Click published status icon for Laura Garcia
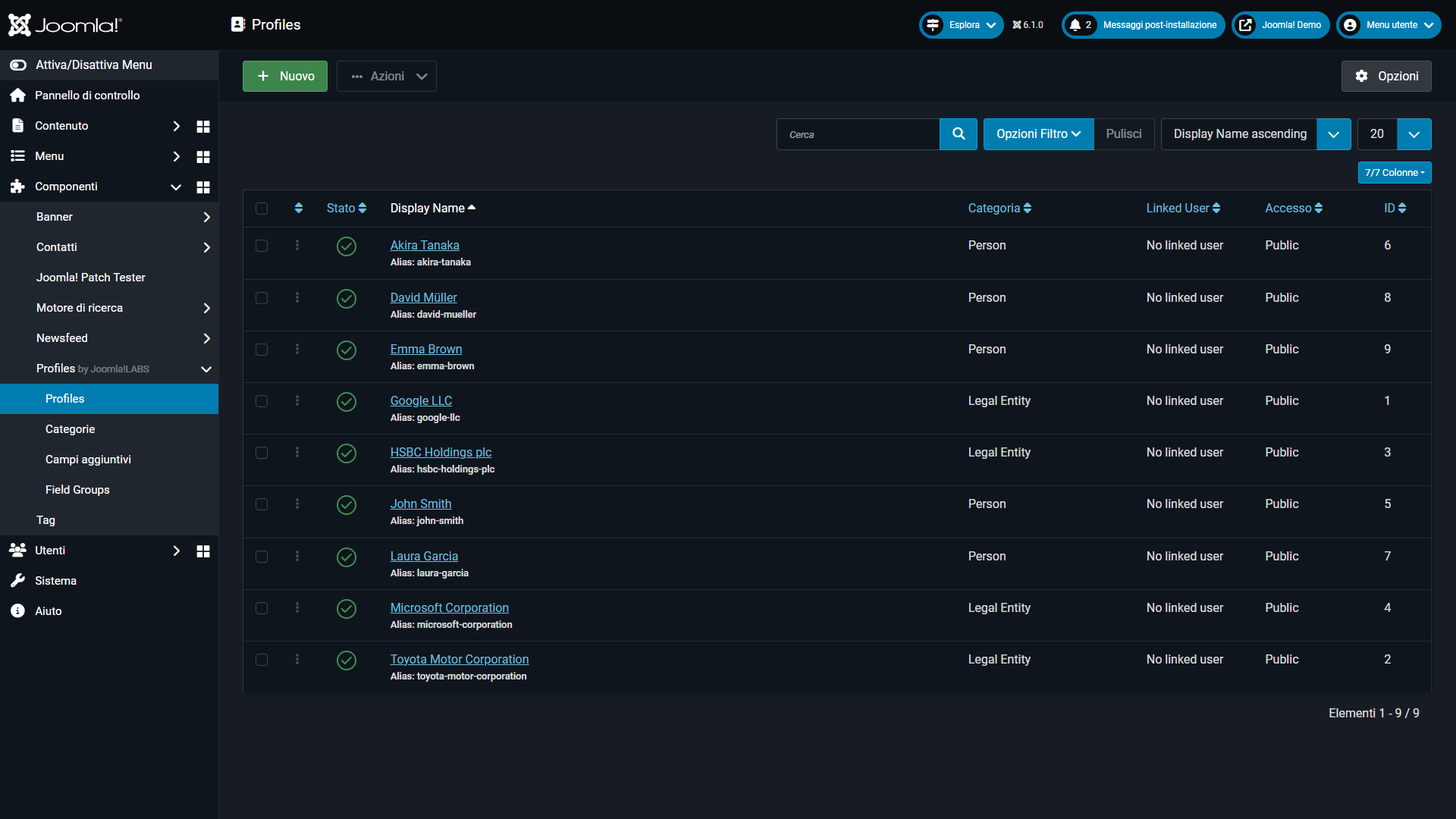This screenshot has width=1456, height=819. pyautogui.click(x=347, y=557)
